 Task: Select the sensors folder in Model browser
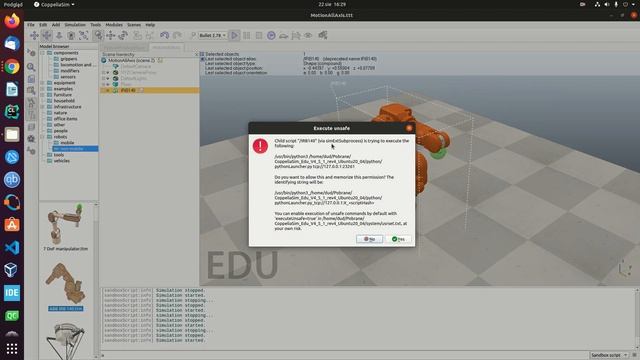(68, 77)
